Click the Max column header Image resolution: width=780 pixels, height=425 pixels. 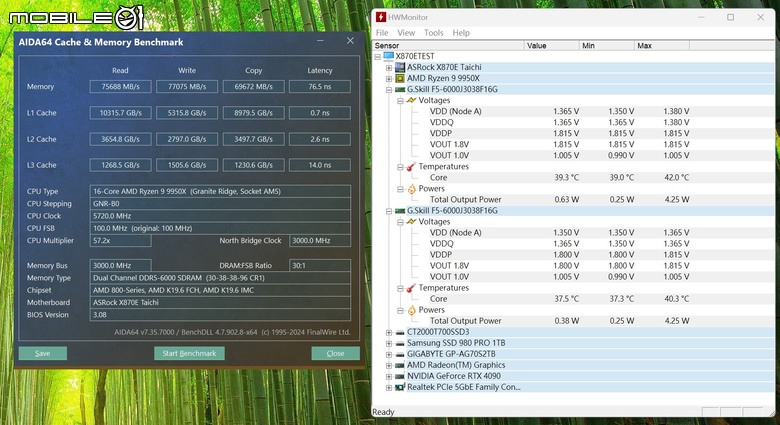(x=662, y=45)
